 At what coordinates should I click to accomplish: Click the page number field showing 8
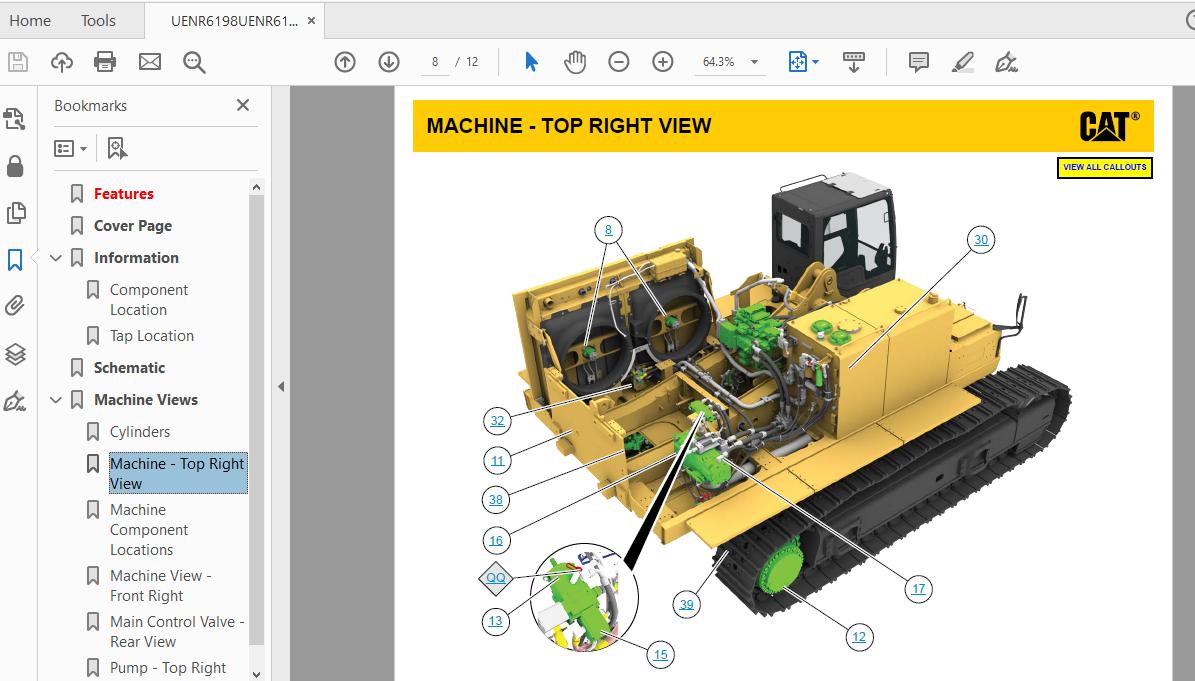[x=434, y=62]
